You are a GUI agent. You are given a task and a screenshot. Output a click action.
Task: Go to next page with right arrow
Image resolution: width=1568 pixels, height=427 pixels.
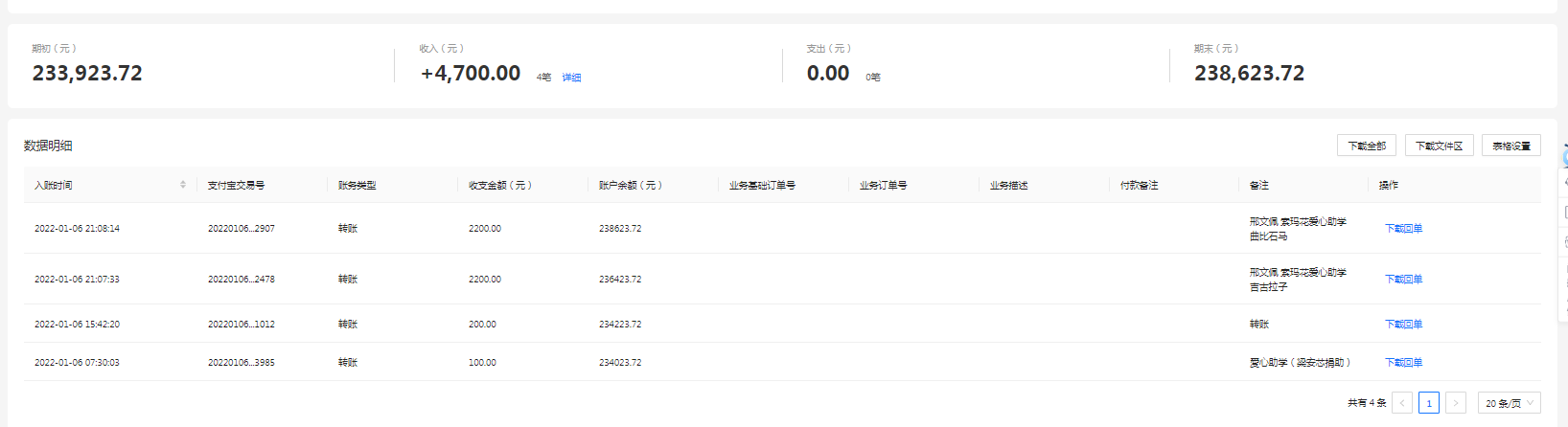click(x=1455, y=403)
